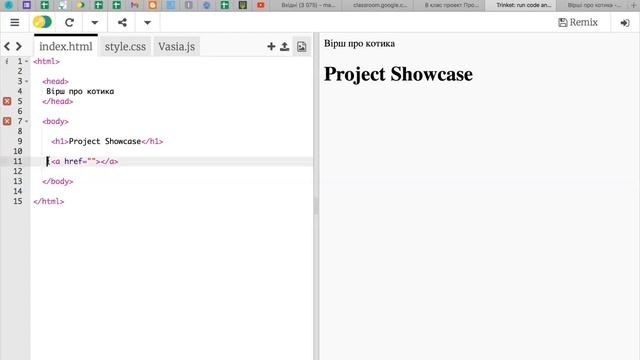Click the error marker on line 7
This screenshot has height=360, width=640.
[7, 121]
